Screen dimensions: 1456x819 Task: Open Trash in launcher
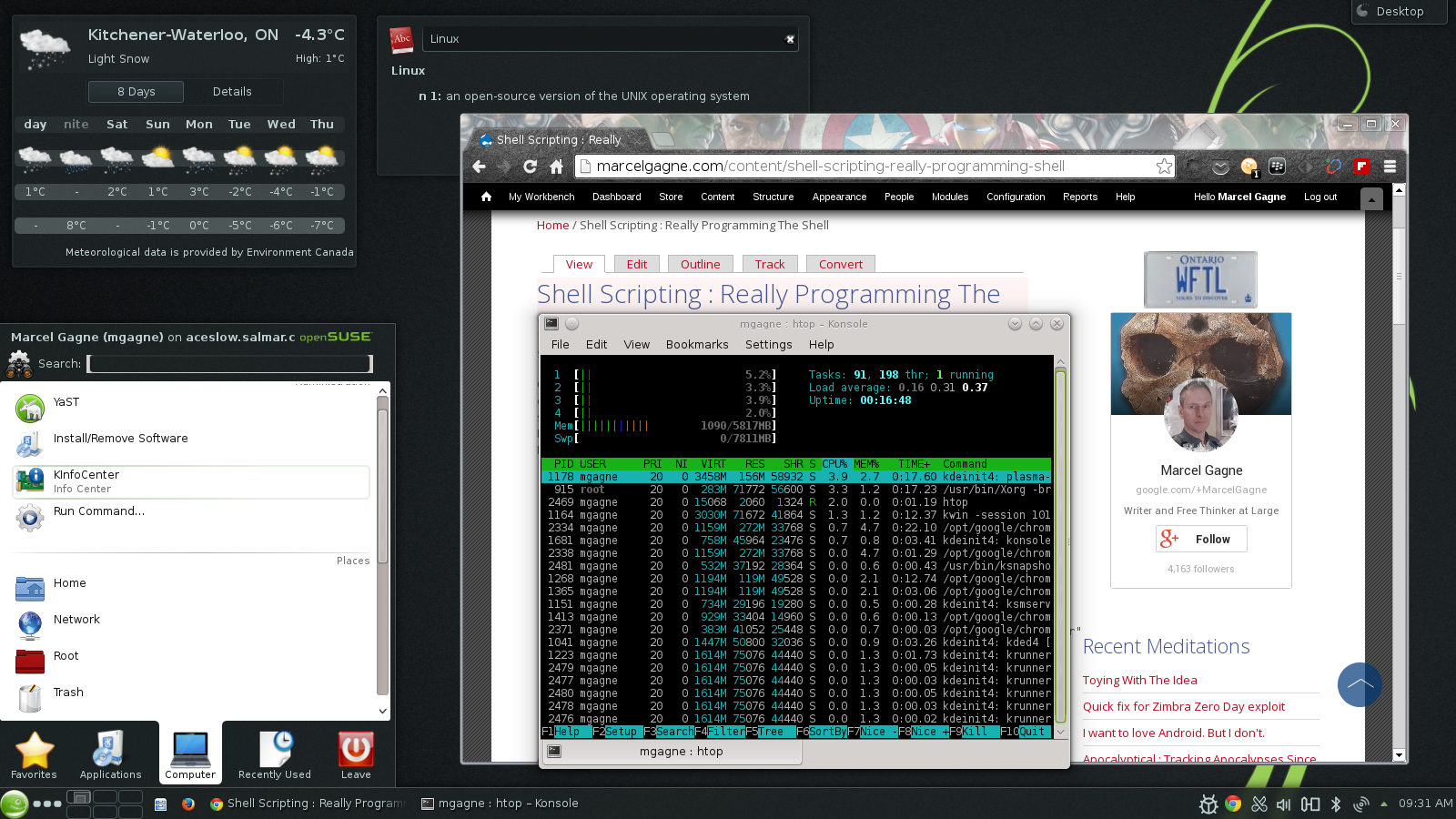193,699
